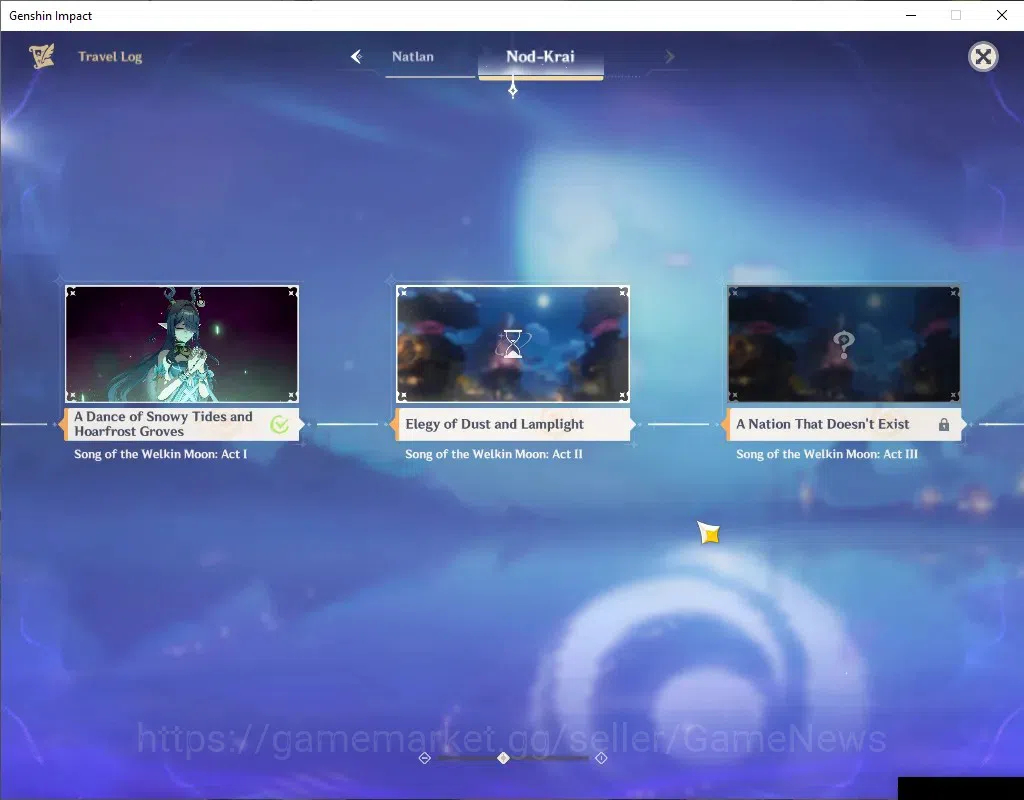The image size is (1024, 800).
Task: Open the Act I quest thumbnail image
Action: click(x=182, y=344)
